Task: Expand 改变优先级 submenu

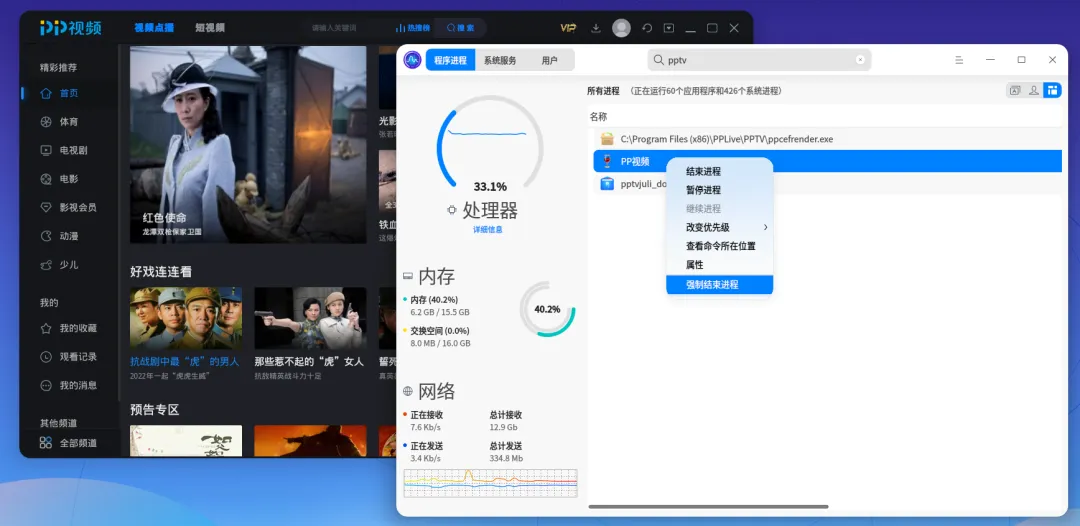Action: (x=719, y=227)
